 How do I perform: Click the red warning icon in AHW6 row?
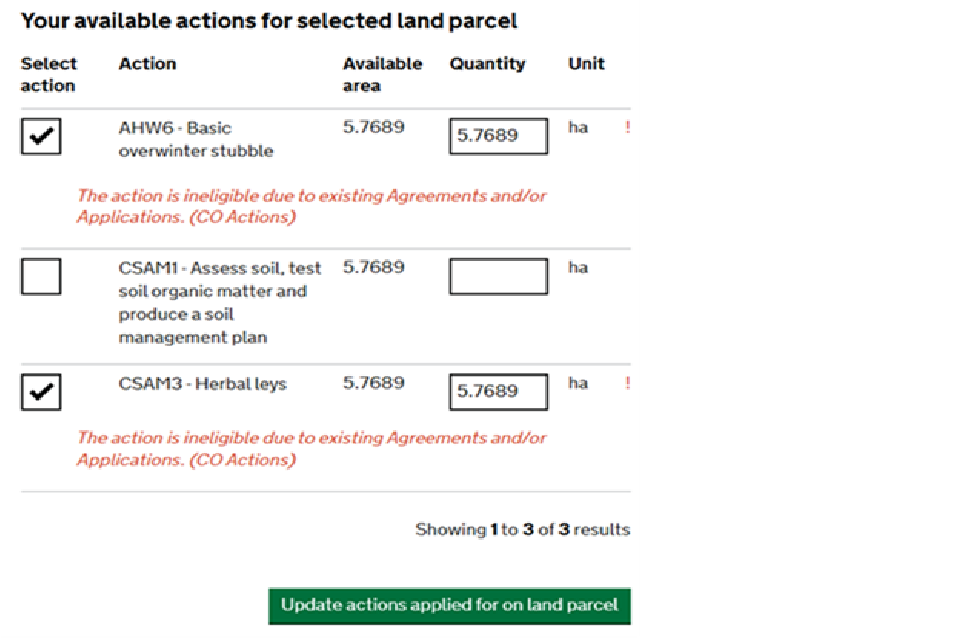coord(627,128)
